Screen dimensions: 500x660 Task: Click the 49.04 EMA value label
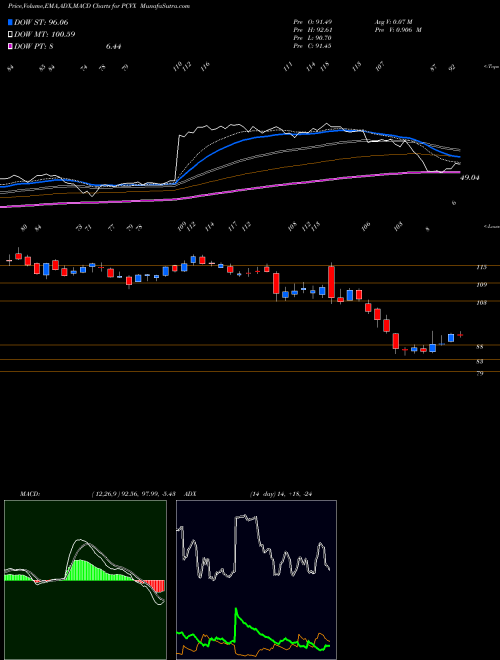470,178
